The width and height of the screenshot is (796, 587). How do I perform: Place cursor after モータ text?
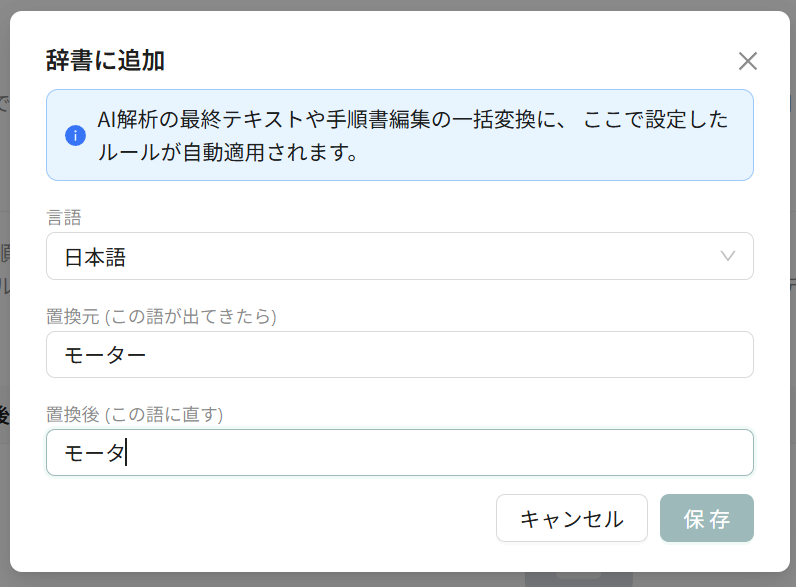click(x=125, y=452)
